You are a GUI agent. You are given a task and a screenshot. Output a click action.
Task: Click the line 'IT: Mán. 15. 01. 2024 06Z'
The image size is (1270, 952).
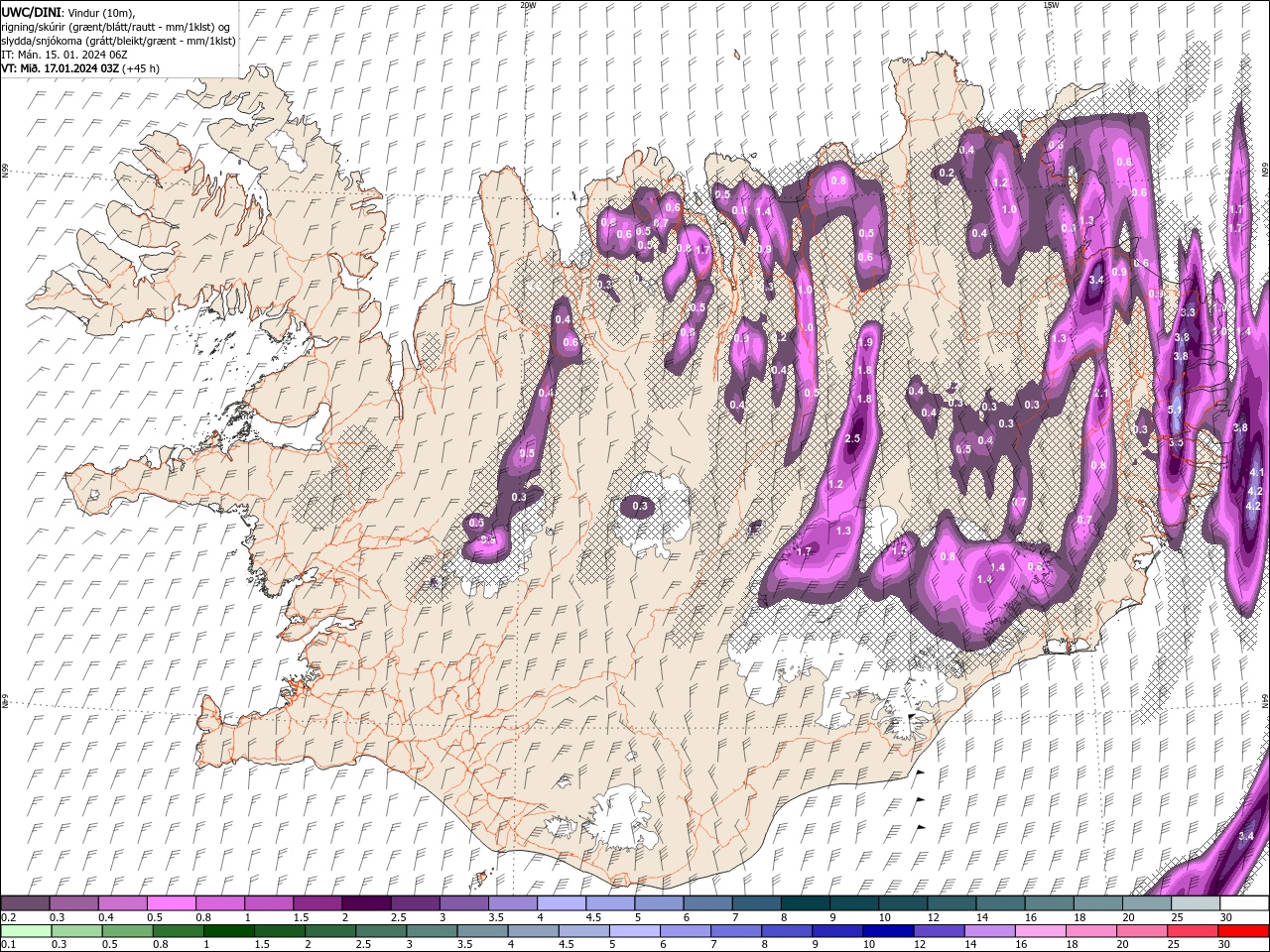pos(65,55)
